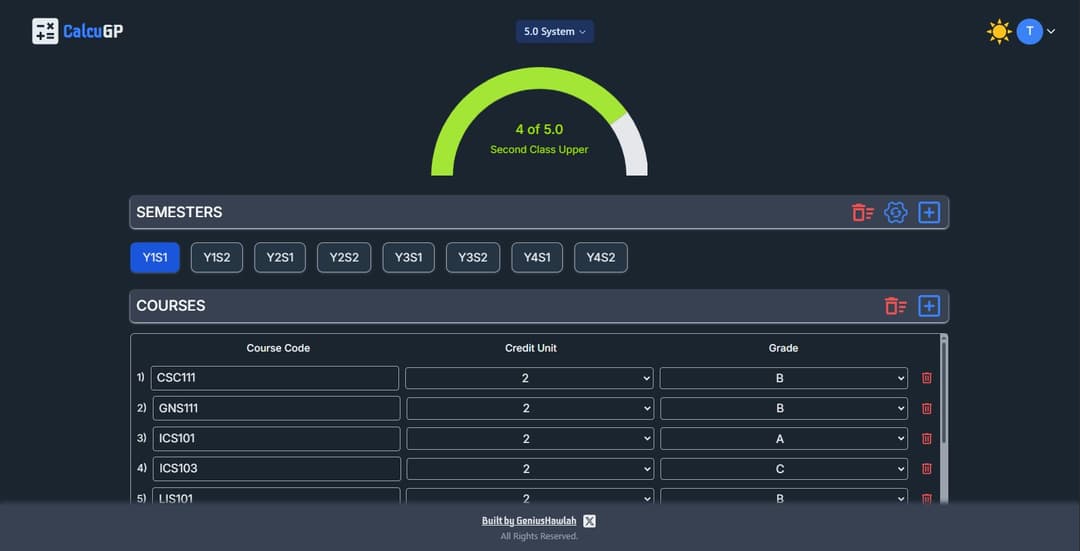Screen dimensions: 1080x551
Task: Open Credit Unit dropdown for GNS111
Action: tap(529, 408)
